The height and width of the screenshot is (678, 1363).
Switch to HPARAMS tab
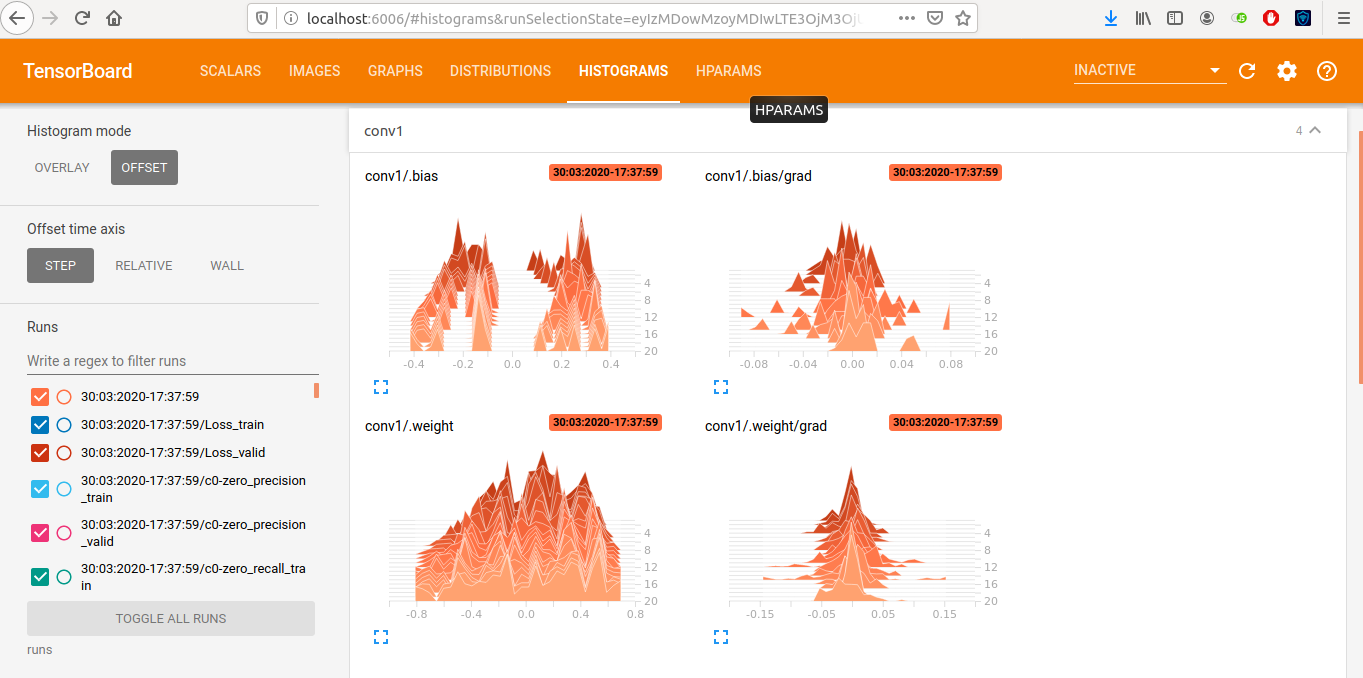[x=729, y=71]
